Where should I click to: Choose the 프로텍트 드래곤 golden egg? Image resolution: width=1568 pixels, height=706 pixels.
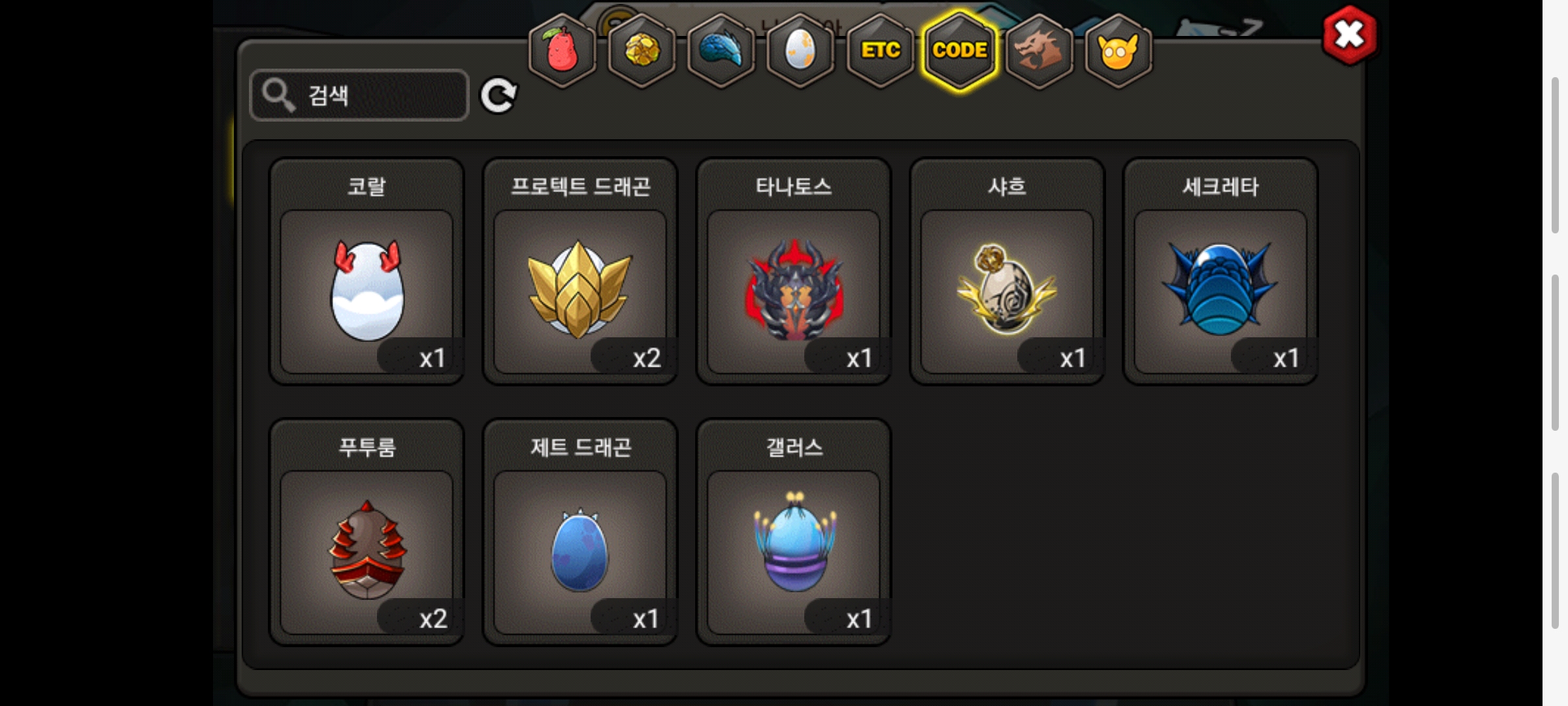pos(580,271)
